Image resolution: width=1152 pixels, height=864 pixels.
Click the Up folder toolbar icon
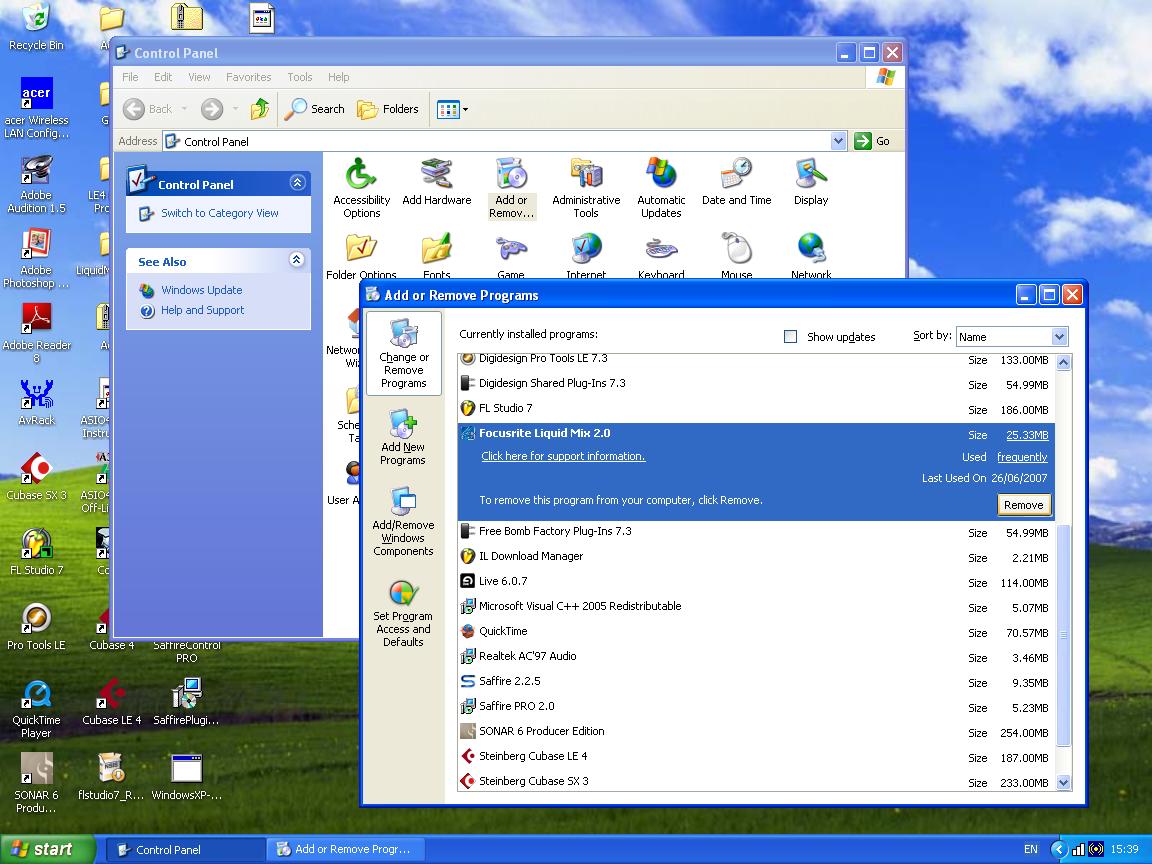click(x=259, y=109)
